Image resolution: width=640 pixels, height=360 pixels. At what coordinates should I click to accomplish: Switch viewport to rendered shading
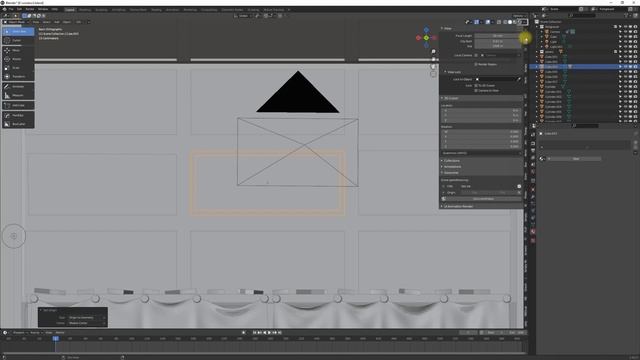point(520,22)
